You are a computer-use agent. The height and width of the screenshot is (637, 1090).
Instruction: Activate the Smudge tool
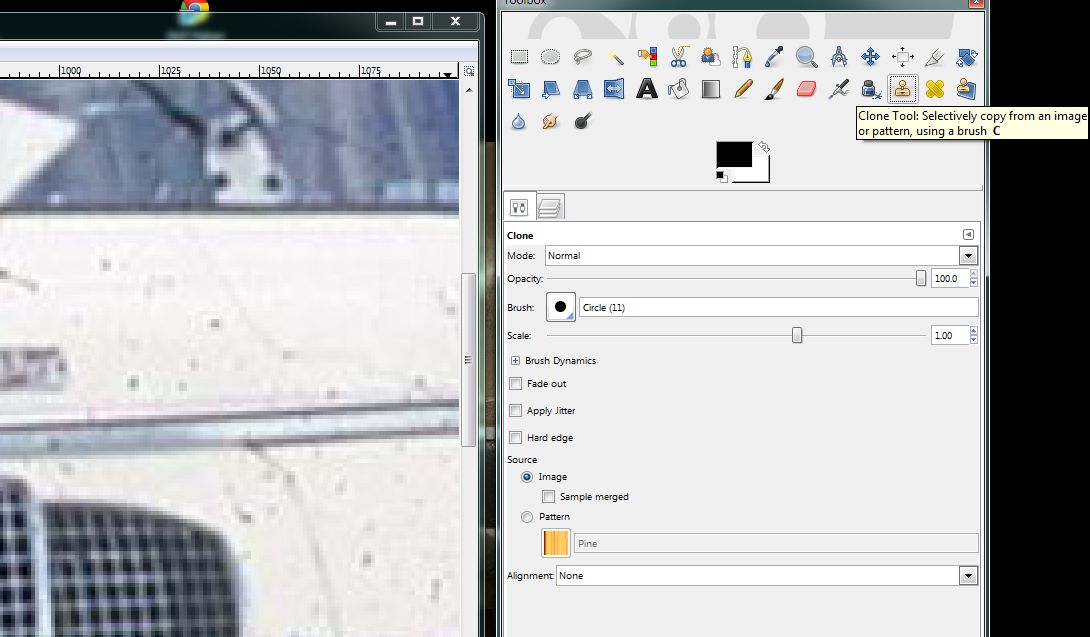click(551, 122)
